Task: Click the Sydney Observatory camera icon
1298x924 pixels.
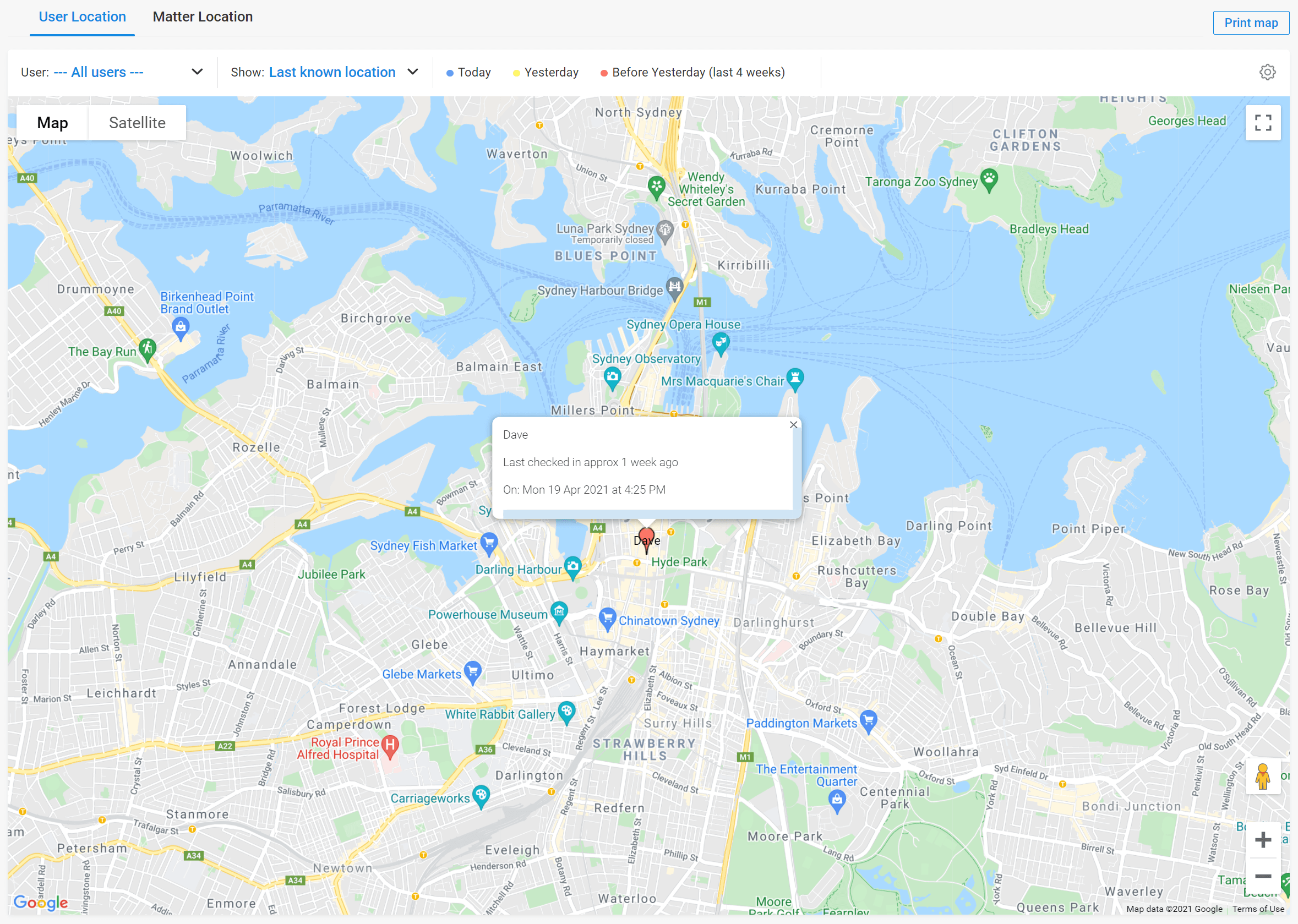Action: (612, 379)
